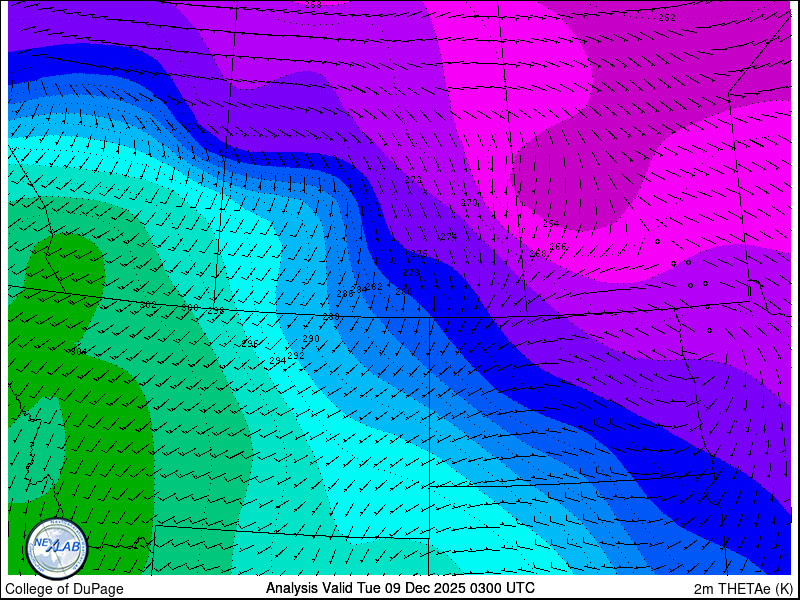Screen dimensions: 800x600
Task: Click the 272 contour label
Action: 413,180
